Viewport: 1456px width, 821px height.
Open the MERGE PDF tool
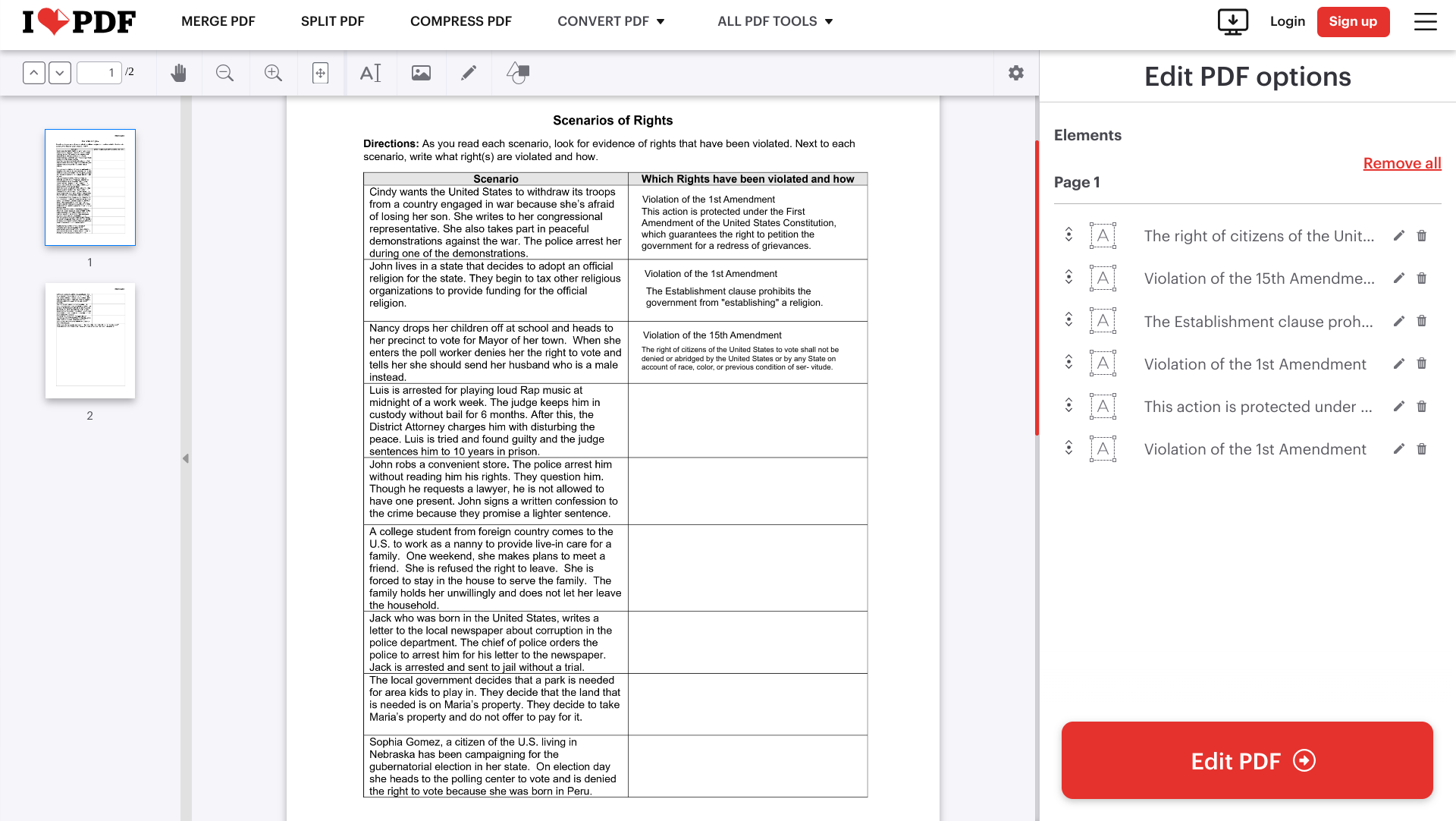coord(218,21)
